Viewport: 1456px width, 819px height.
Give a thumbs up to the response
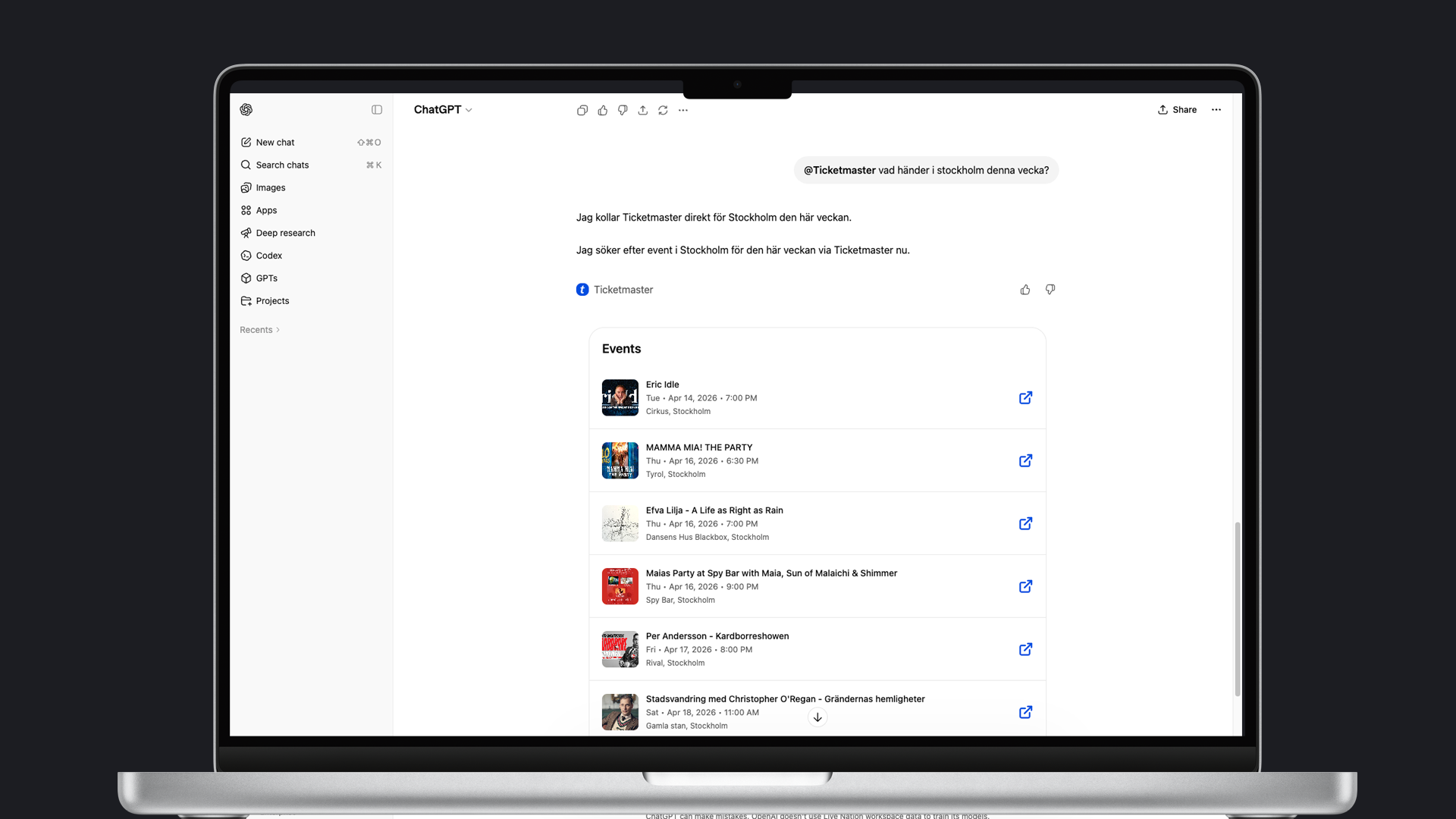tap(602, 110)
